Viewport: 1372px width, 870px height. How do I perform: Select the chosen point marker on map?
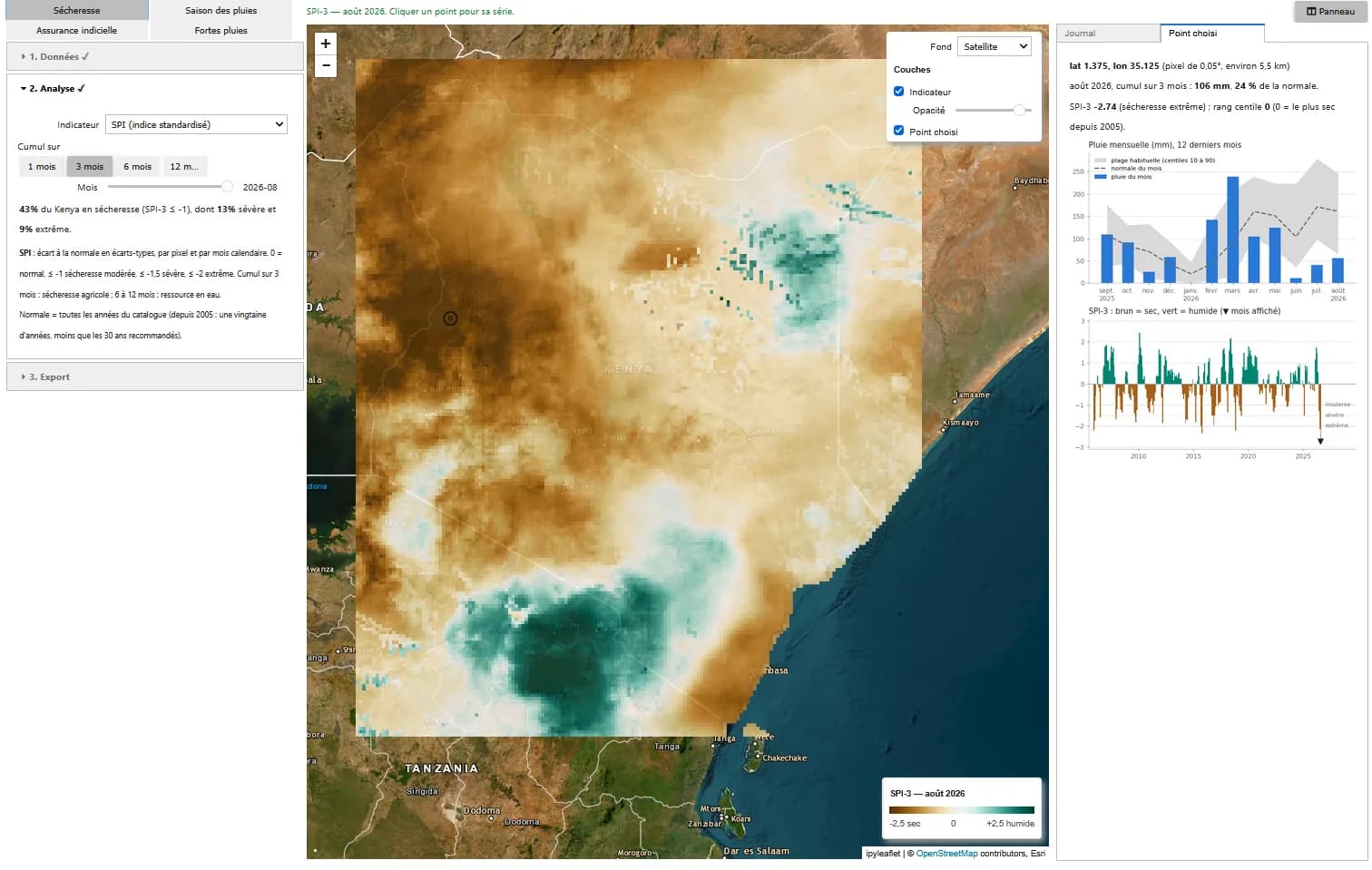click(x=450, y=318)
